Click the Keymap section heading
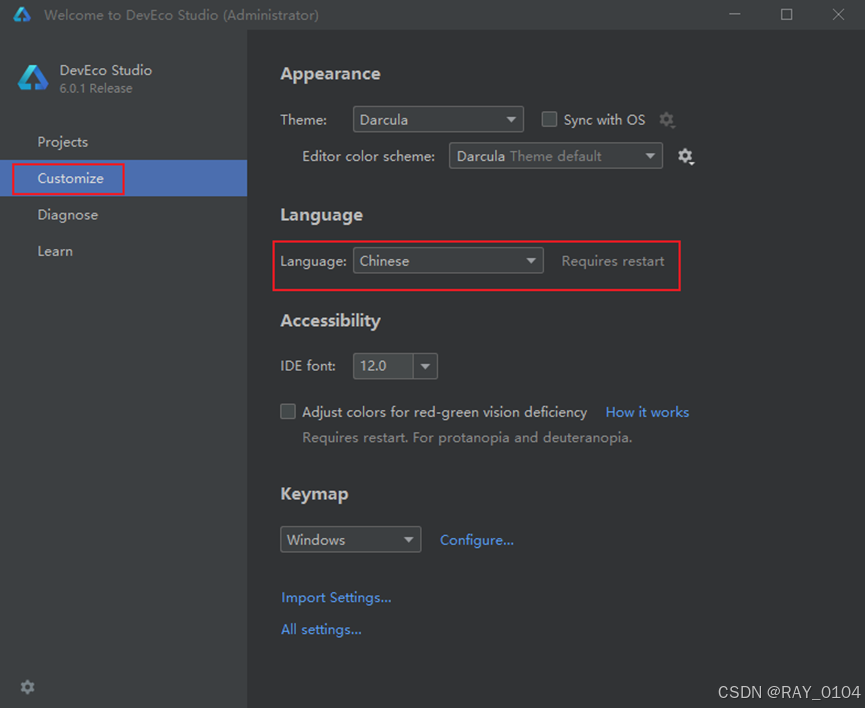865x708 pixels. [314, 494]
